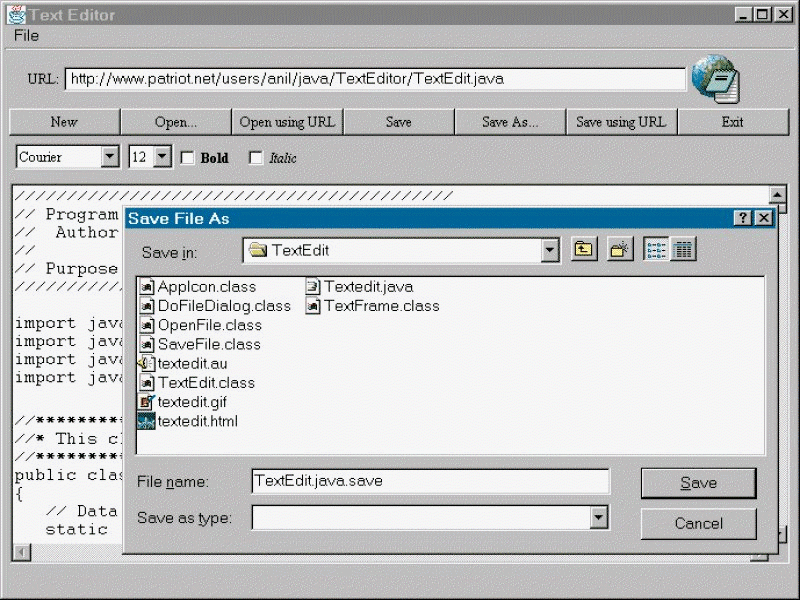Enable the Bold checkbox
800x600 pixels.
click(x=187, y=157)
